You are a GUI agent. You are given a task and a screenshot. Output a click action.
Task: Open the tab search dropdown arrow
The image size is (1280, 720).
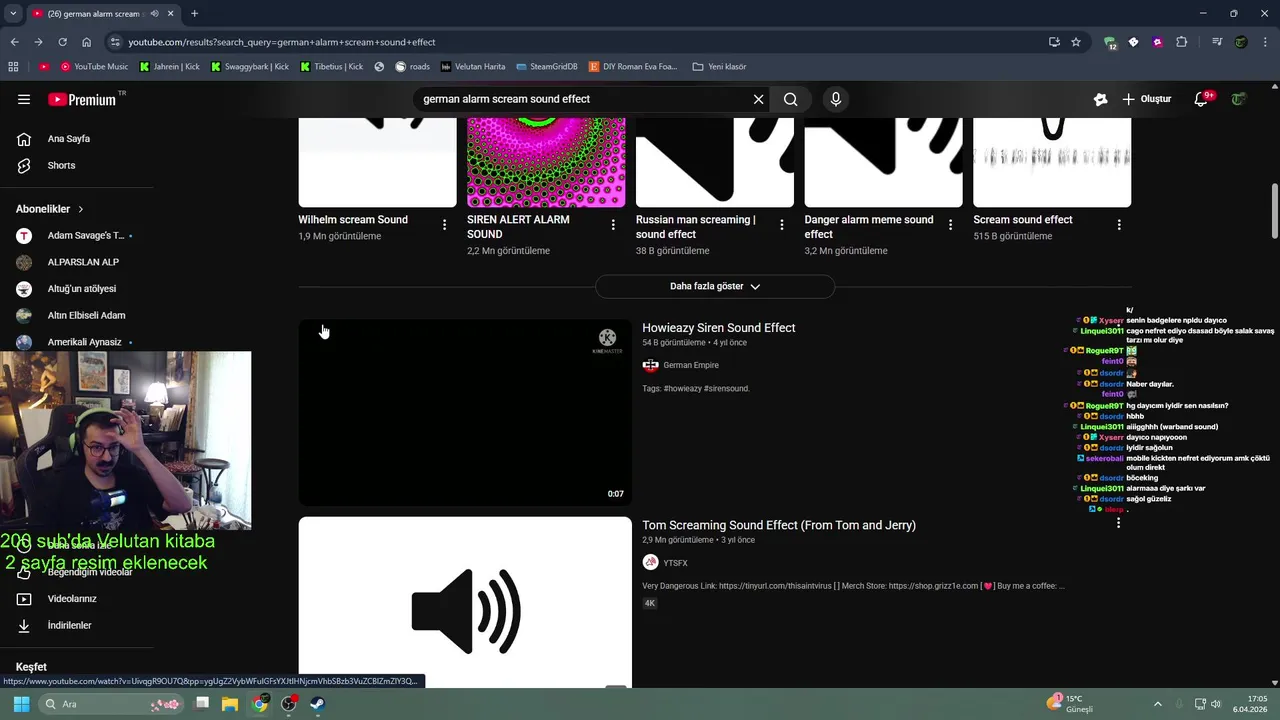[13, 13]
